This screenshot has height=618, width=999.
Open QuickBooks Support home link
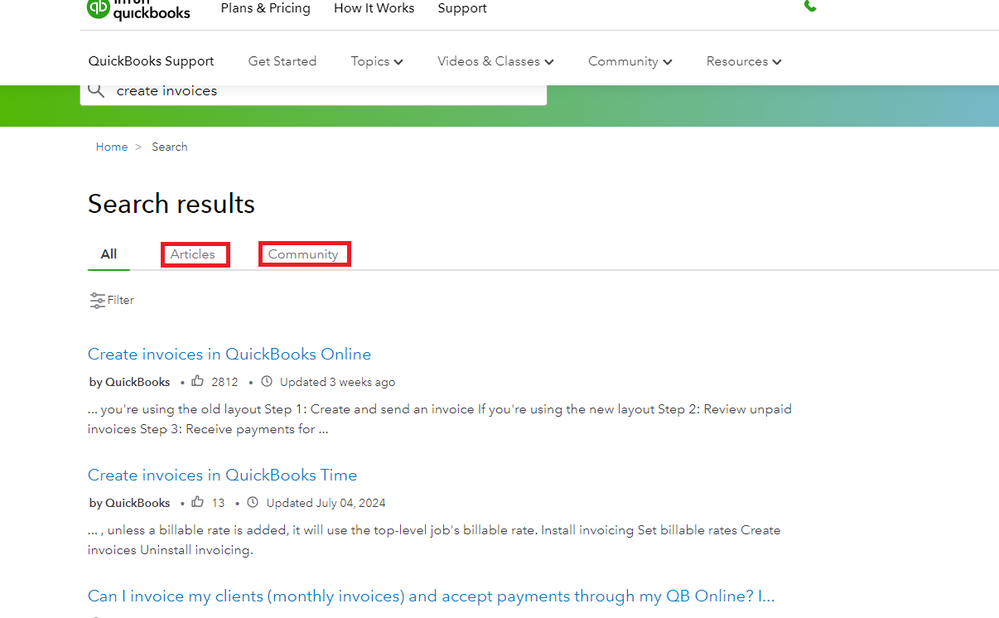pyautogui.click(x=151, y=61)
